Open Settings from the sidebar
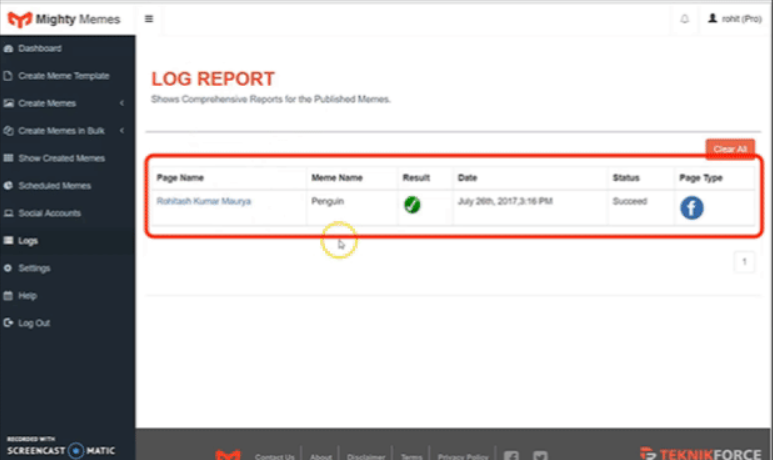 pyautogui.click(x=34, y=268)
